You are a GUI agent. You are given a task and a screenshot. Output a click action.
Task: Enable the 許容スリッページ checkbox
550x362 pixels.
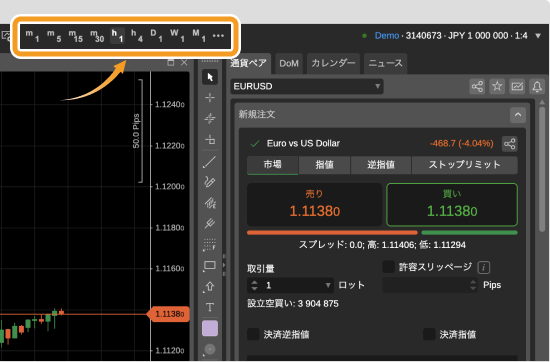[x=389, y=267]
